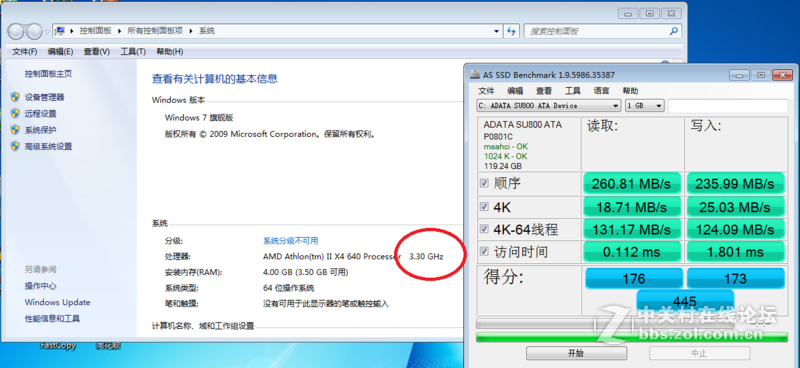Click the Back navigation arrow in Control Panel
The image size is (800, 368).
point(16,31)
